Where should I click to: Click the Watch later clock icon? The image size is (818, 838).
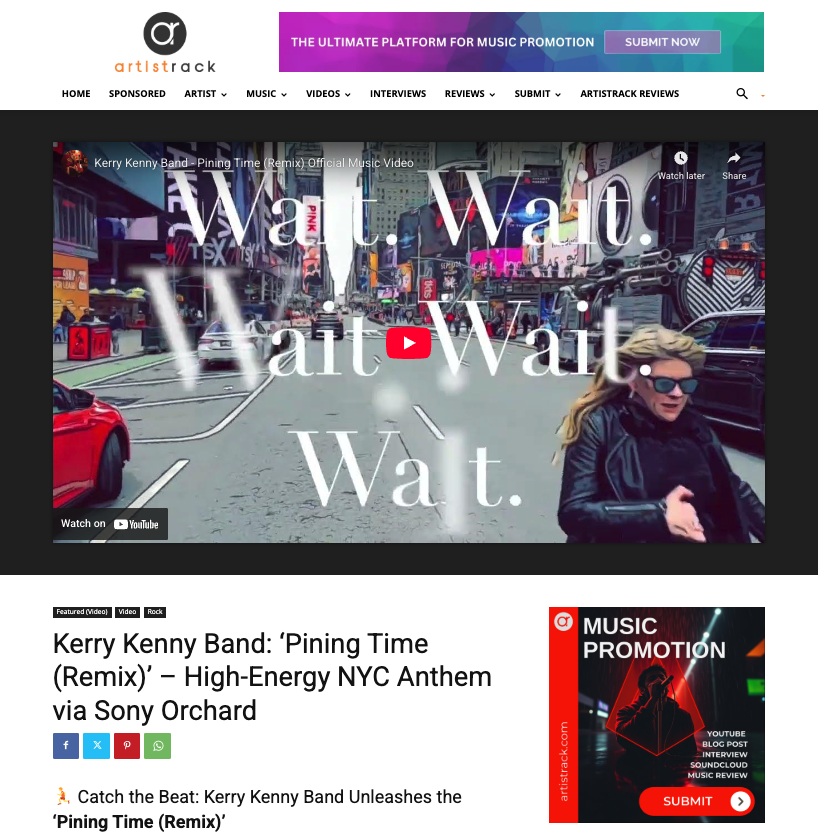[681, 158]
